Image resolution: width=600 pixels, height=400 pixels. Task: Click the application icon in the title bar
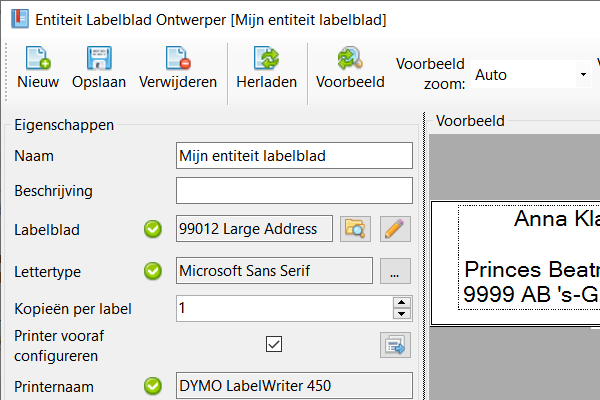17,19
